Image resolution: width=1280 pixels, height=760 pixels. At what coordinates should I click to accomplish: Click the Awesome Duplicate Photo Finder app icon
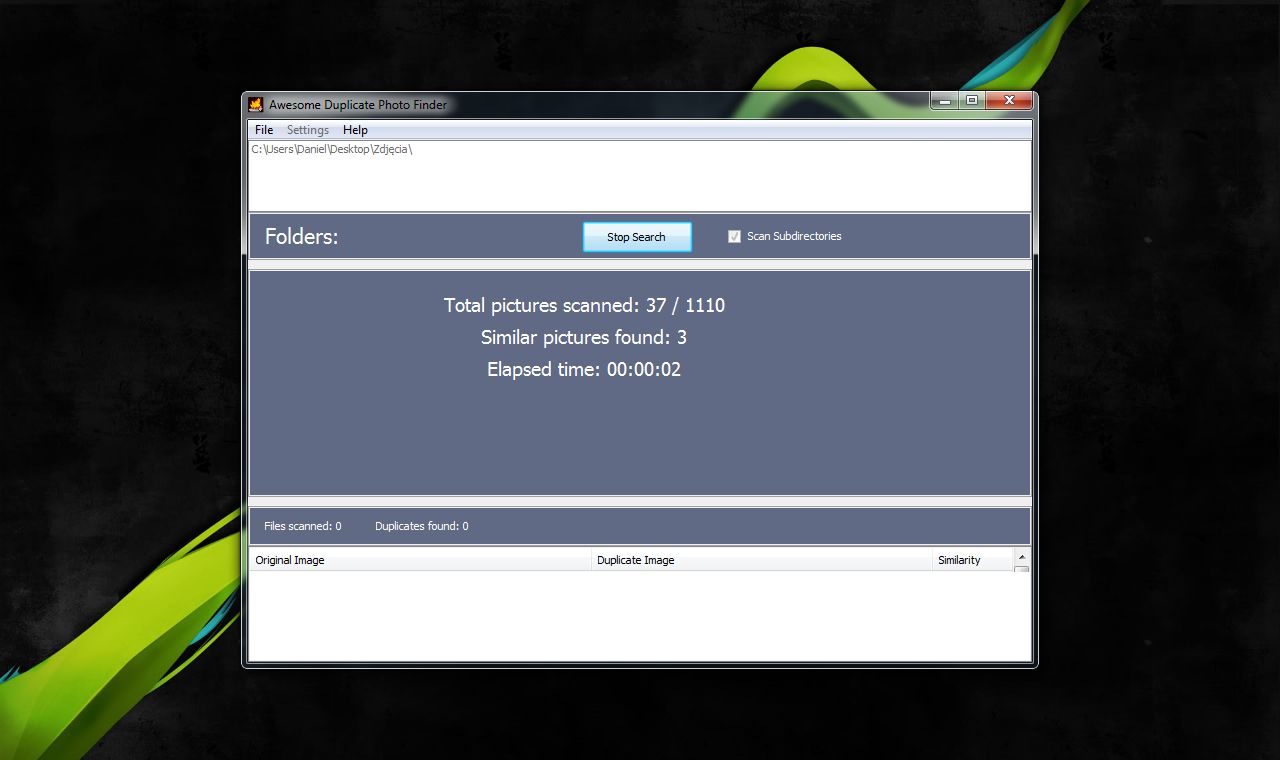(x=256, y=104)
